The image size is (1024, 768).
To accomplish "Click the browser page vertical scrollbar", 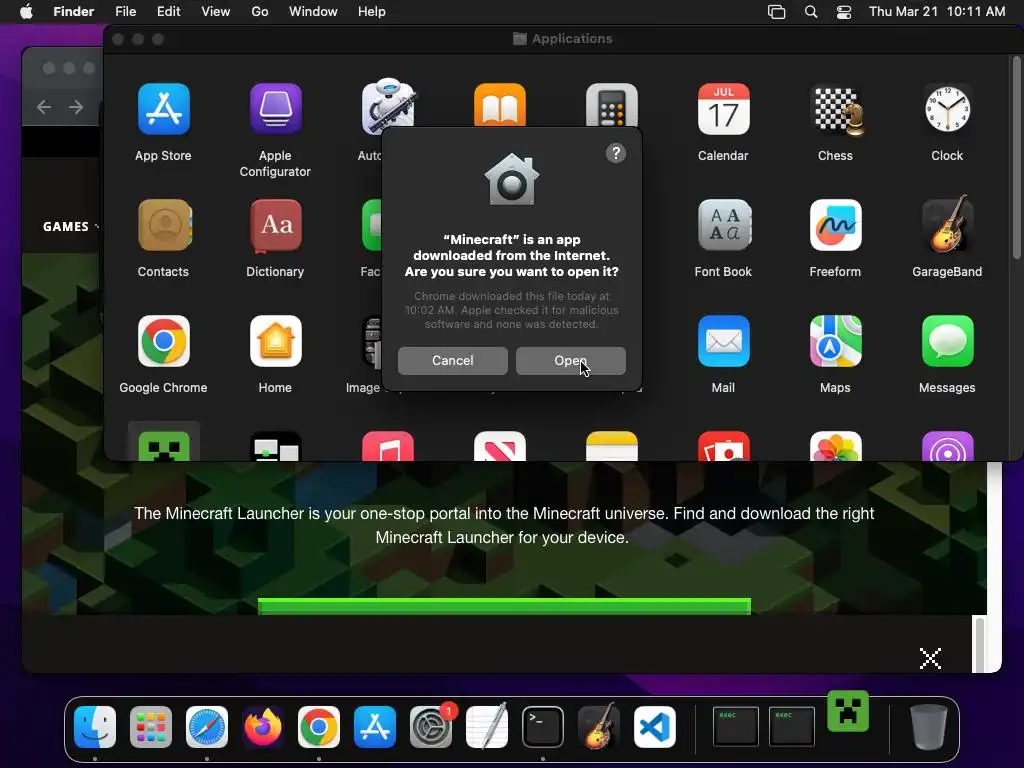I will 979,643.
